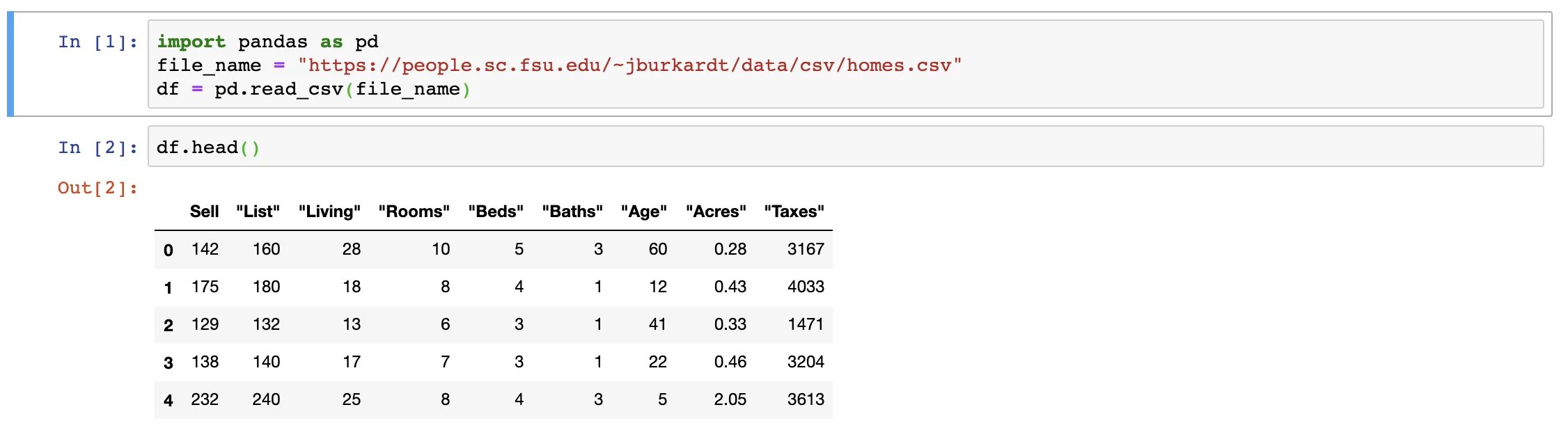The height and width of the screenshot is (437, 1568).
Task: Click the homes.csv URL string
Action: coord(629,66)
